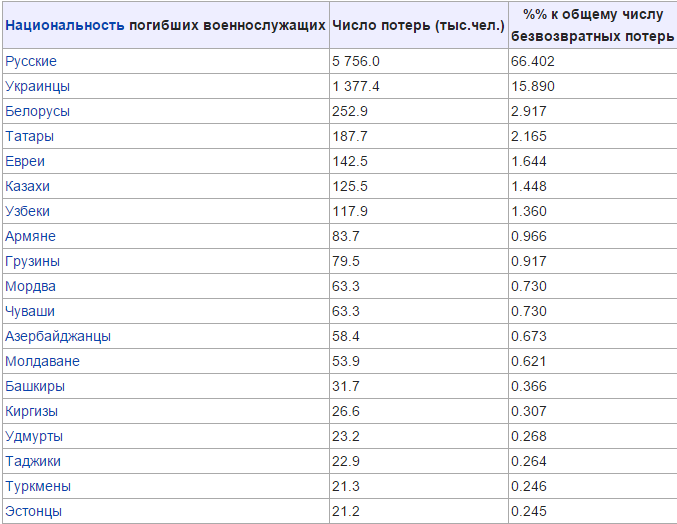Open the Чуваши link
The image size is (677, 524).
click(x=30, y=311)
